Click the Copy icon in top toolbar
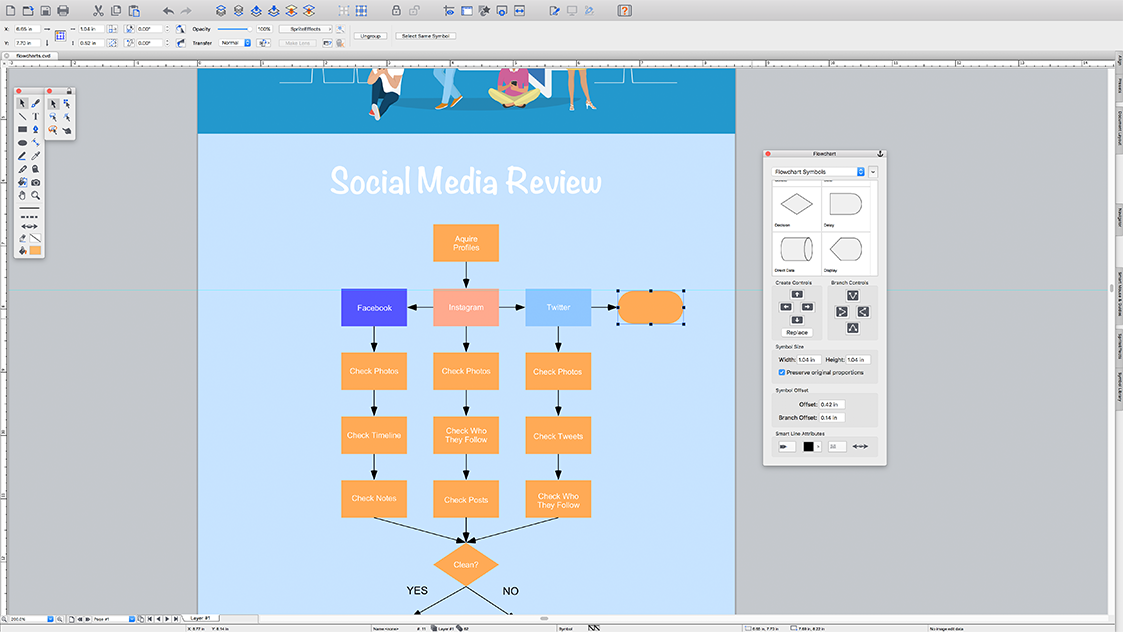The image size is (1123, 632). pos(116,11)
